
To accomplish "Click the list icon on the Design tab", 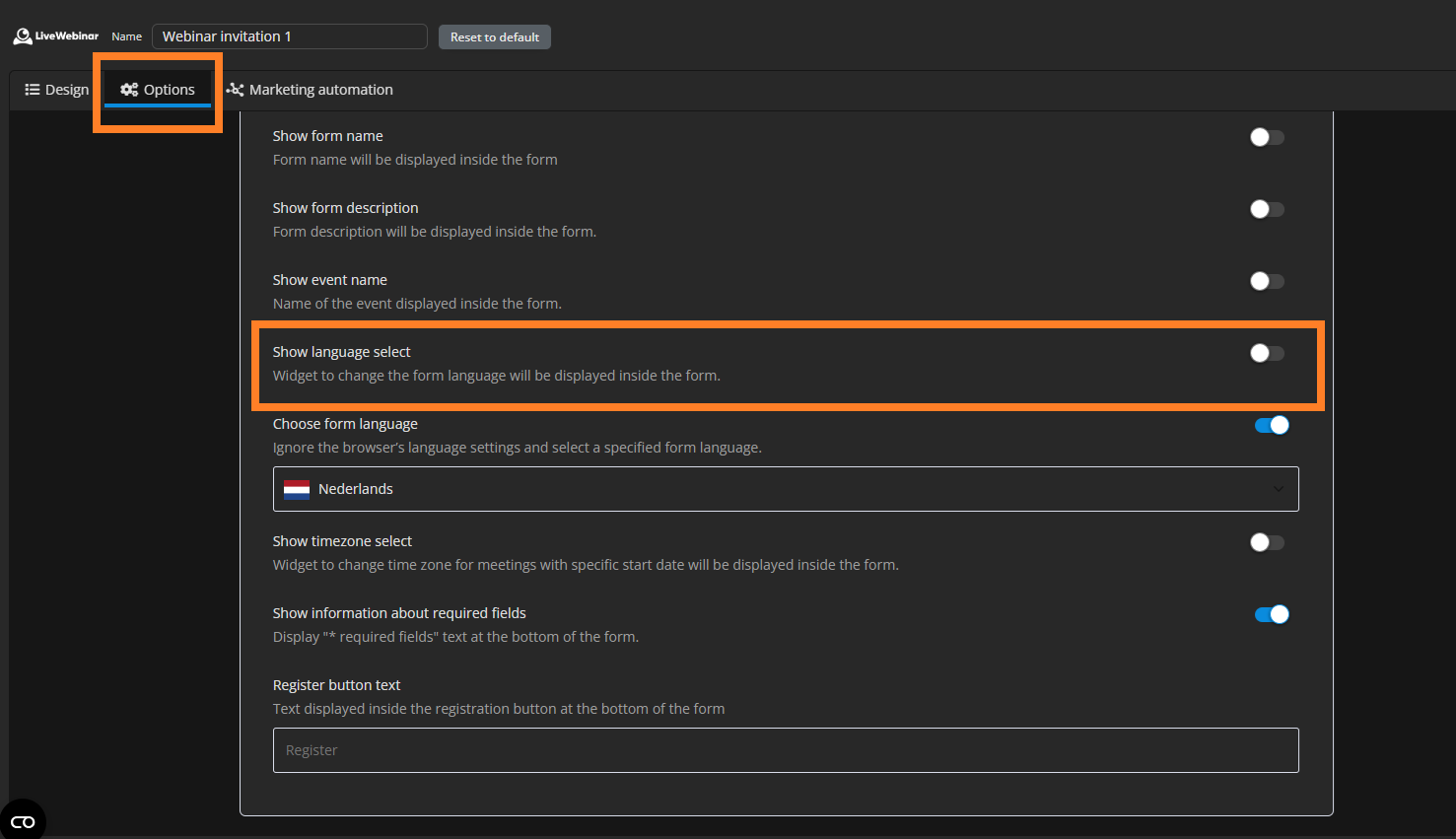I will [x=33, y=90].
